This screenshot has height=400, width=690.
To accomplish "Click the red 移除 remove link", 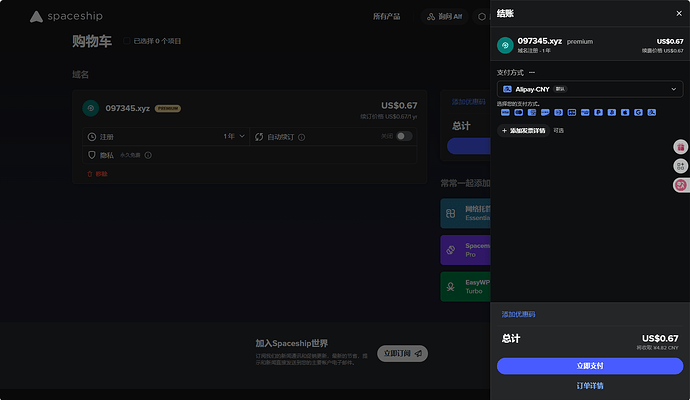I will (x=97, y=174).
